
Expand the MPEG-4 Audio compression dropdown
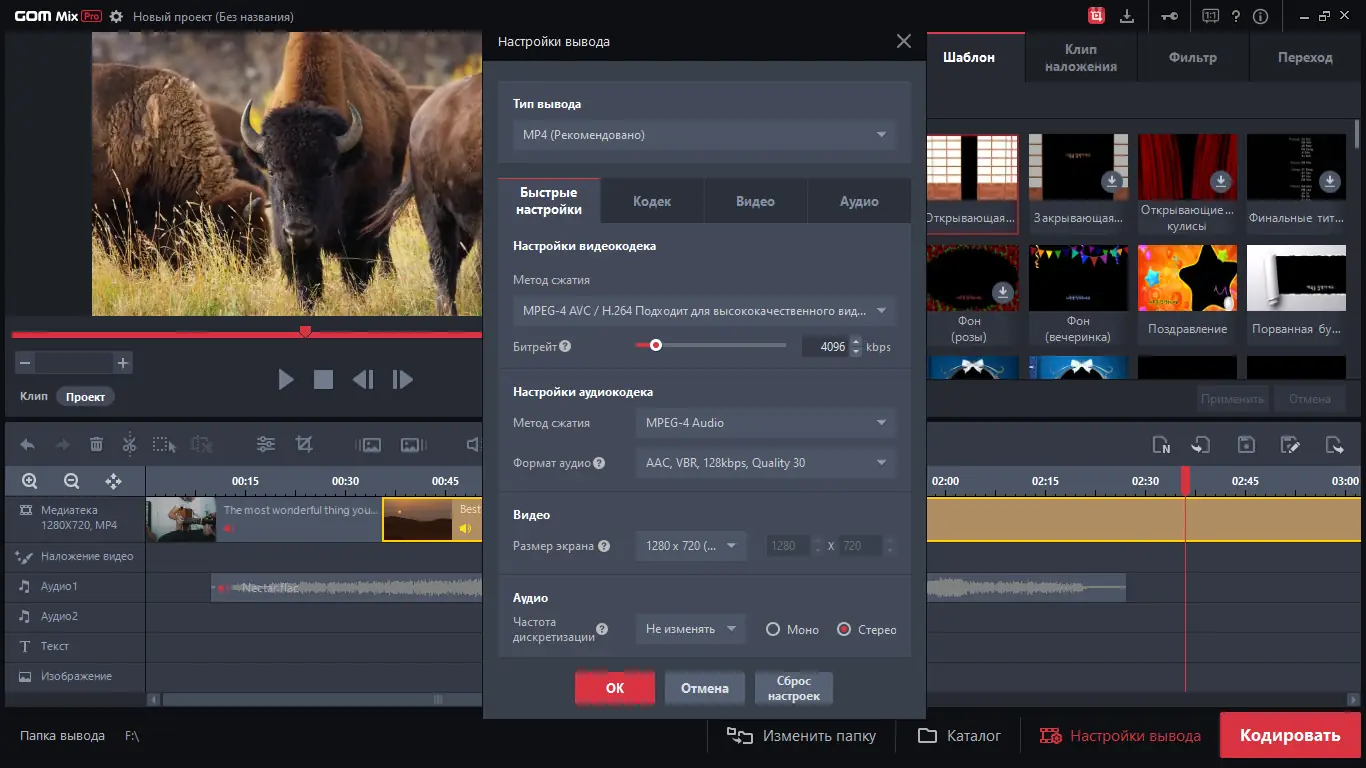765,423
